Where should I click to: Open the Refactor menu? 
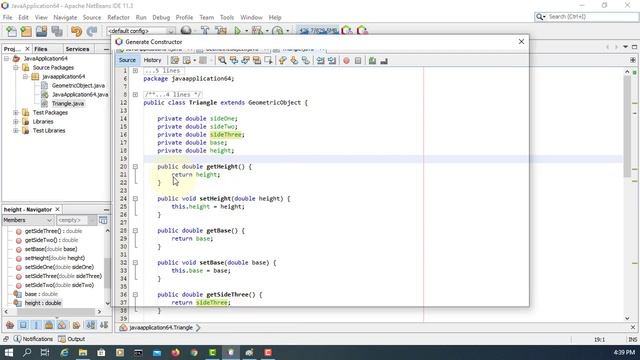[118, 17]
